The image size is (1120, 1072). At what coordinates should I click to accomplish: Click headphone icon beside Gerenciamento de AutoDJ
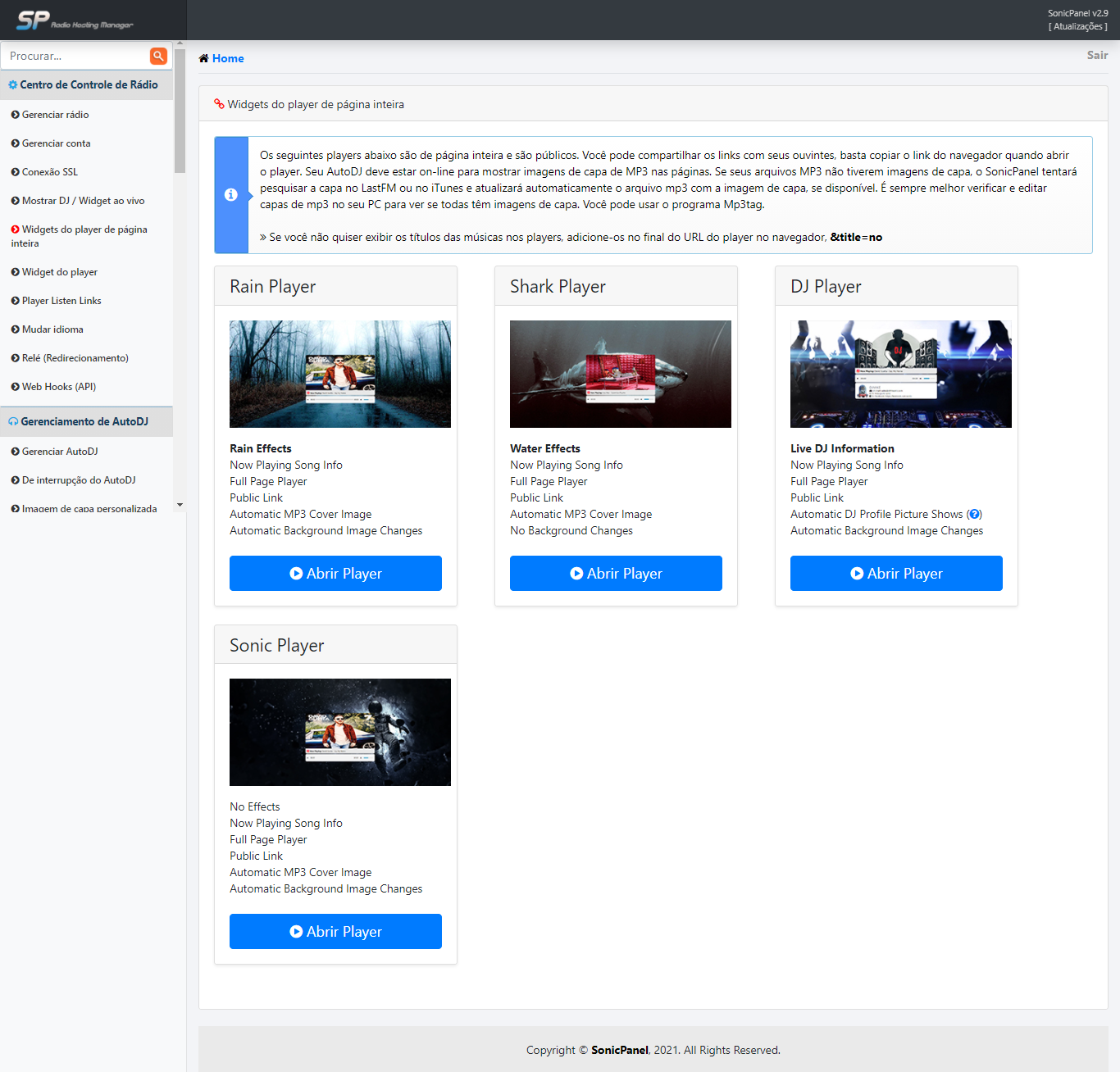click(13, 422)
